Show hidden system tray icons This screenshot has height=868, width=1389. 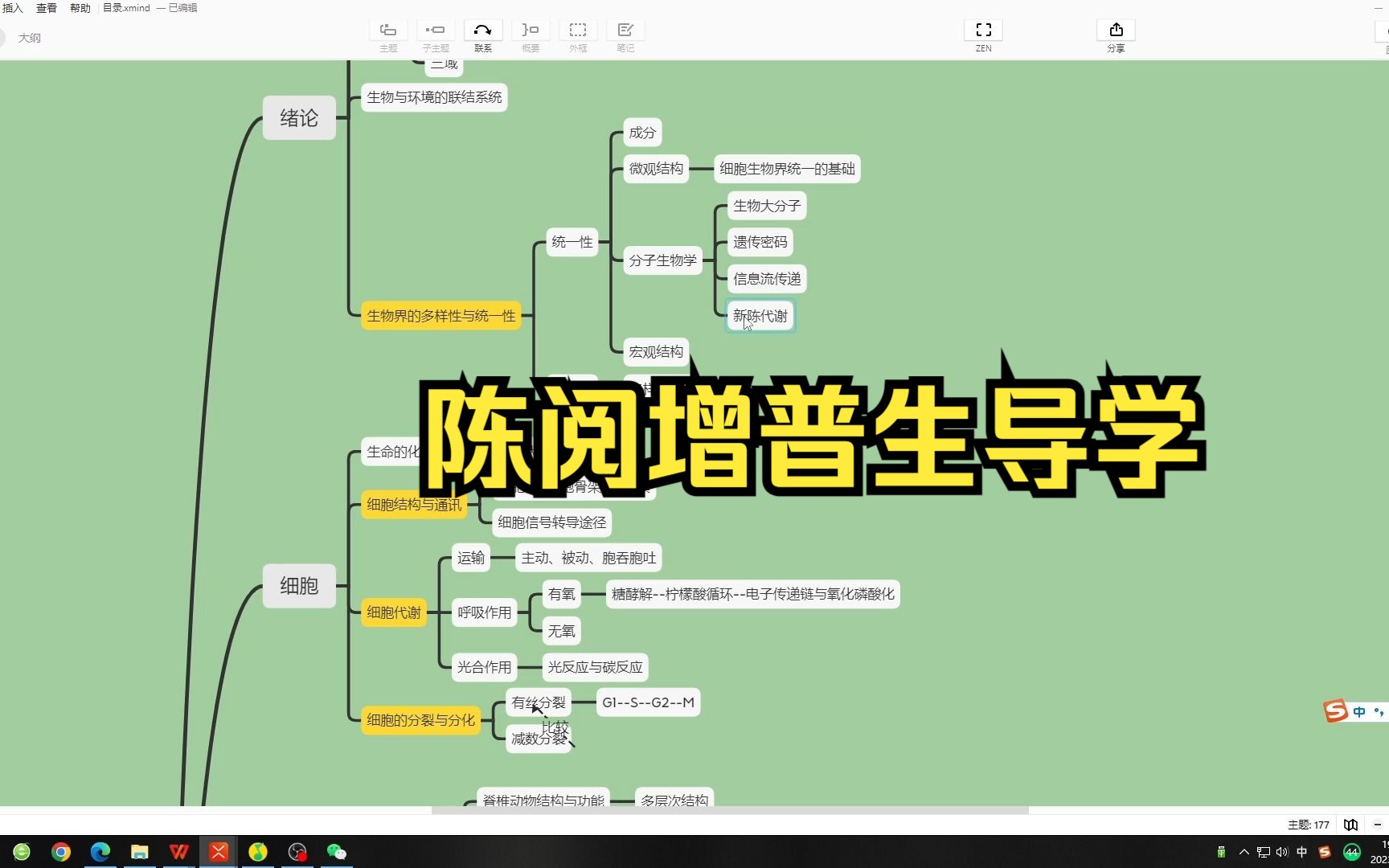[1244, 852]
